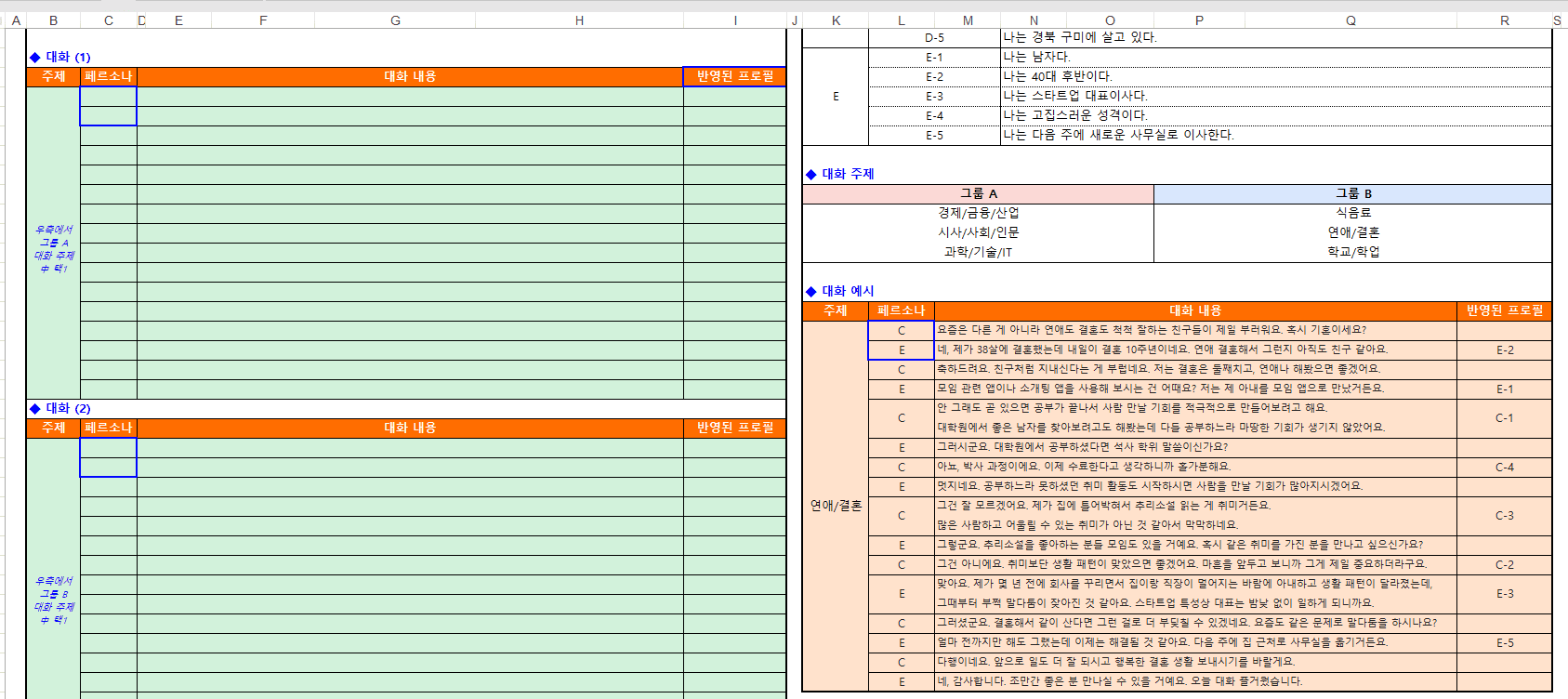Select the '경제/금융/산업' topic cell

click(x=979, y=213)
